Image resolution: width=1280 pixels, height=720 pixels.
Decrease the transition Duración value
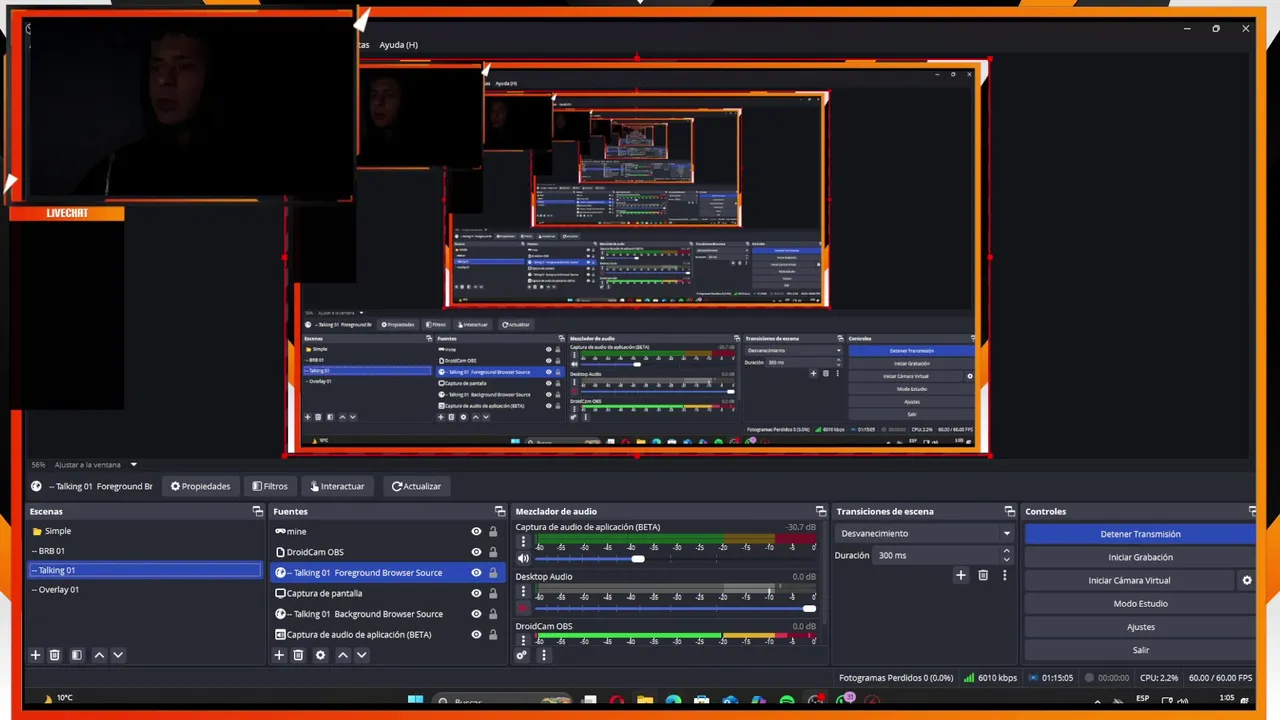tap(1006, 560)
